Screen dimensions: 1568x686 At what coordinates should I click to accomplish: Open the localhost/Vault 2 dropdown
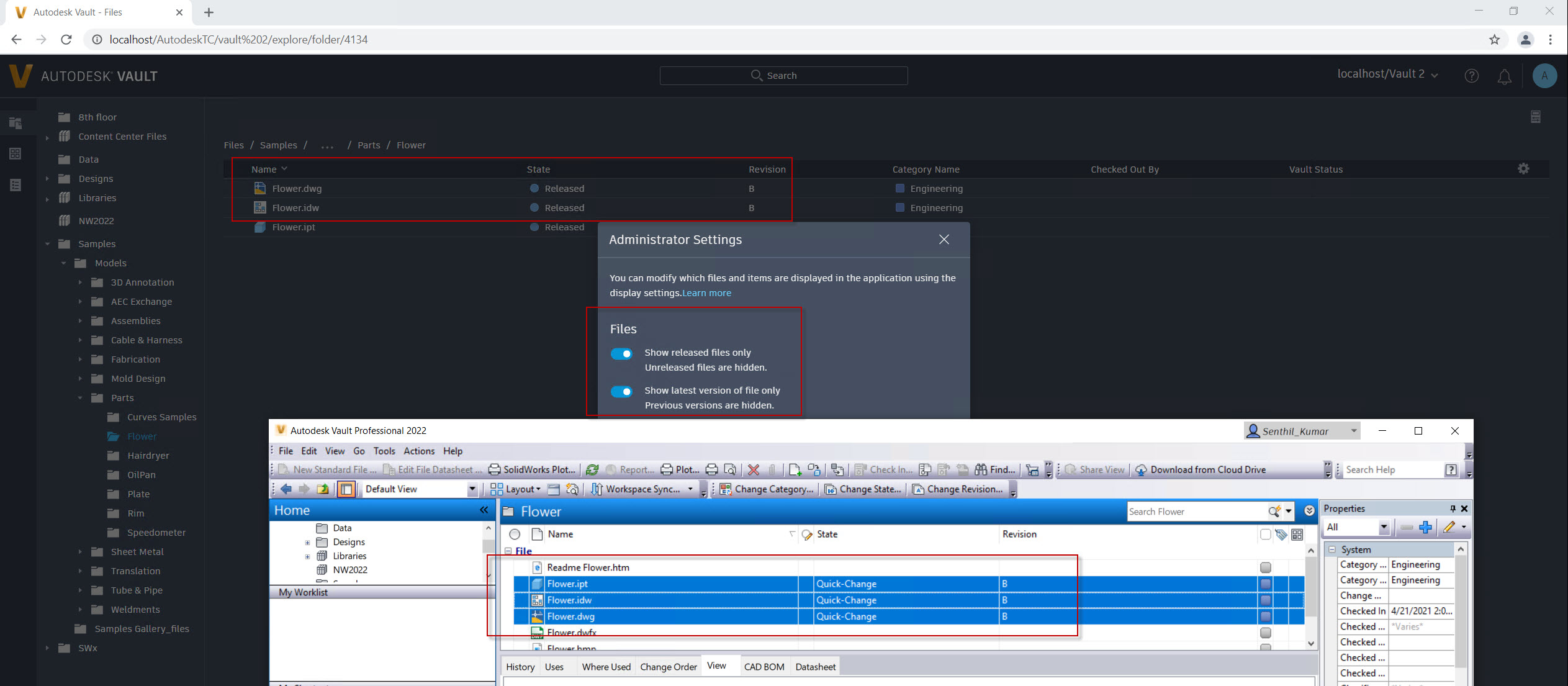1387,74
